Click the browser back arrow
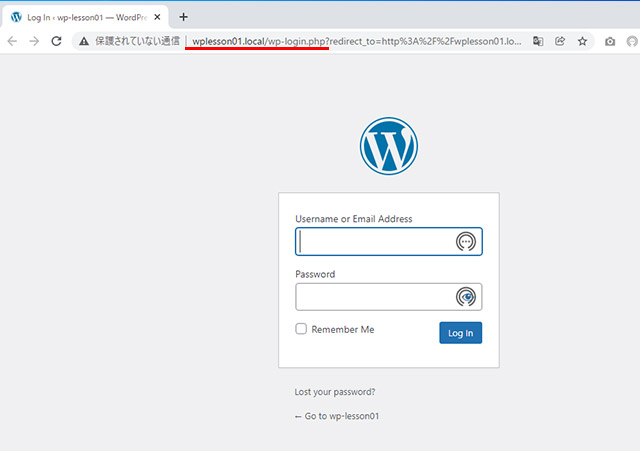 point(13,41)
